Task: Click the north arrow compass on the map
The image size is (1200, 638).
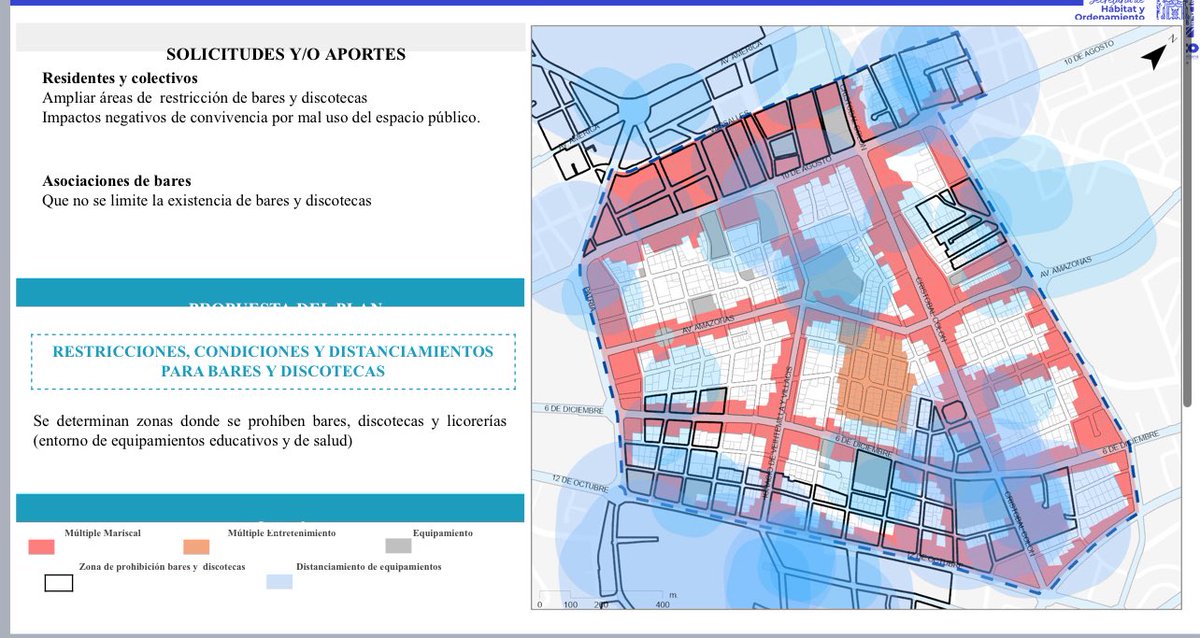Action: pyautogui.click(x=1155, y=56)
